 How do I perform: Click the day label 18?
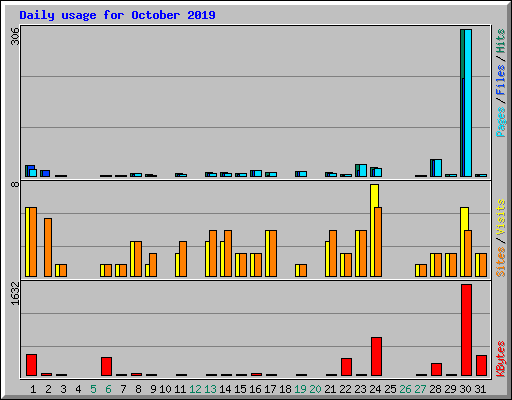(285, 389)
